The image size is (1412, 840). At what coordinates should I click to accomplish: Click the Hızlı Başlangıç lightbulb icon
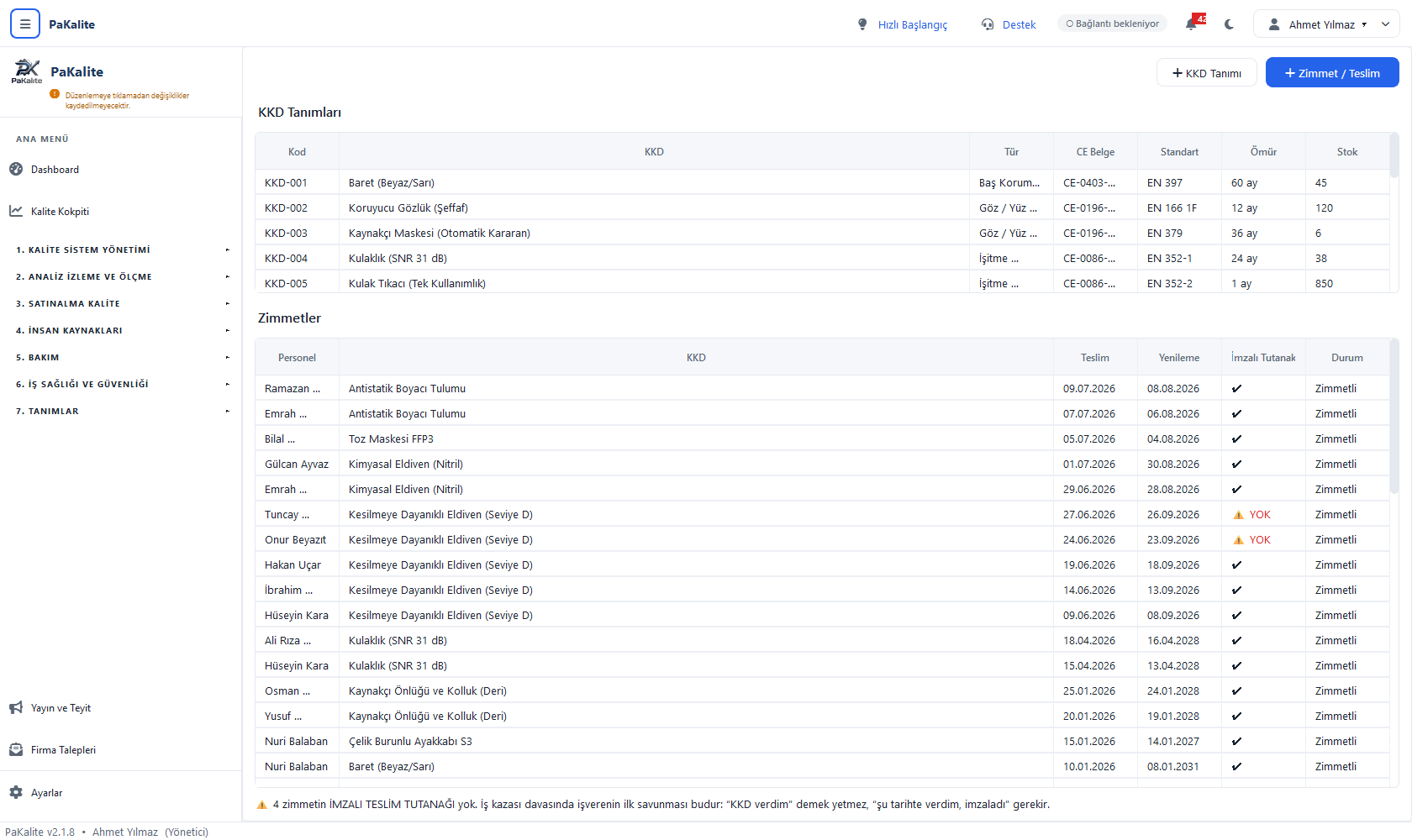(862, 24)
